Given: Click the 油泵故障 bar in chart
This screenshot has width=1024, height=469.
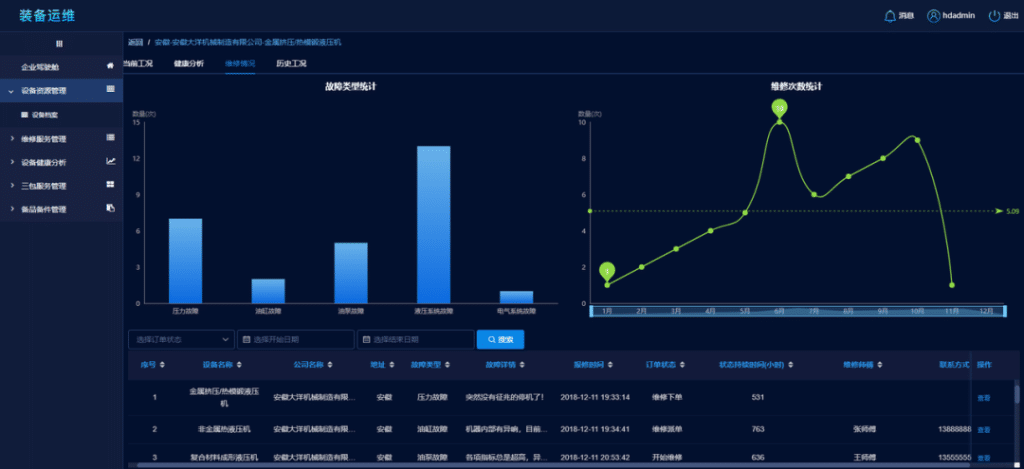Looking at the screenshot, I should click(x=351, y=273).
